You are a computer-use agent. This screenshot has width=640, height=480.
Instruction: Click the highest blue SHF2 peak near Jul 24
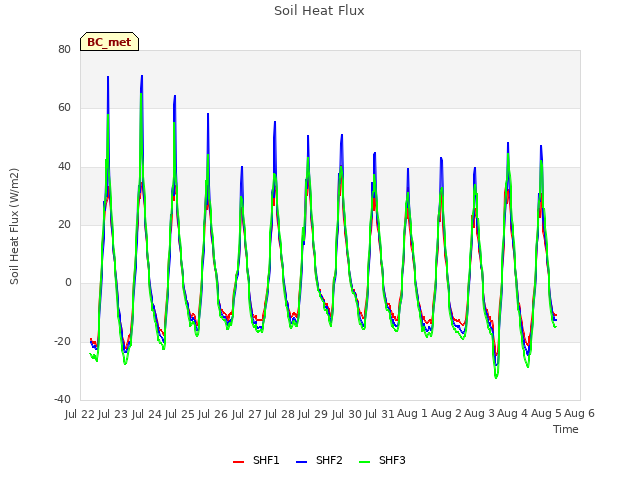pyautogui.click(x=142, y=76)
